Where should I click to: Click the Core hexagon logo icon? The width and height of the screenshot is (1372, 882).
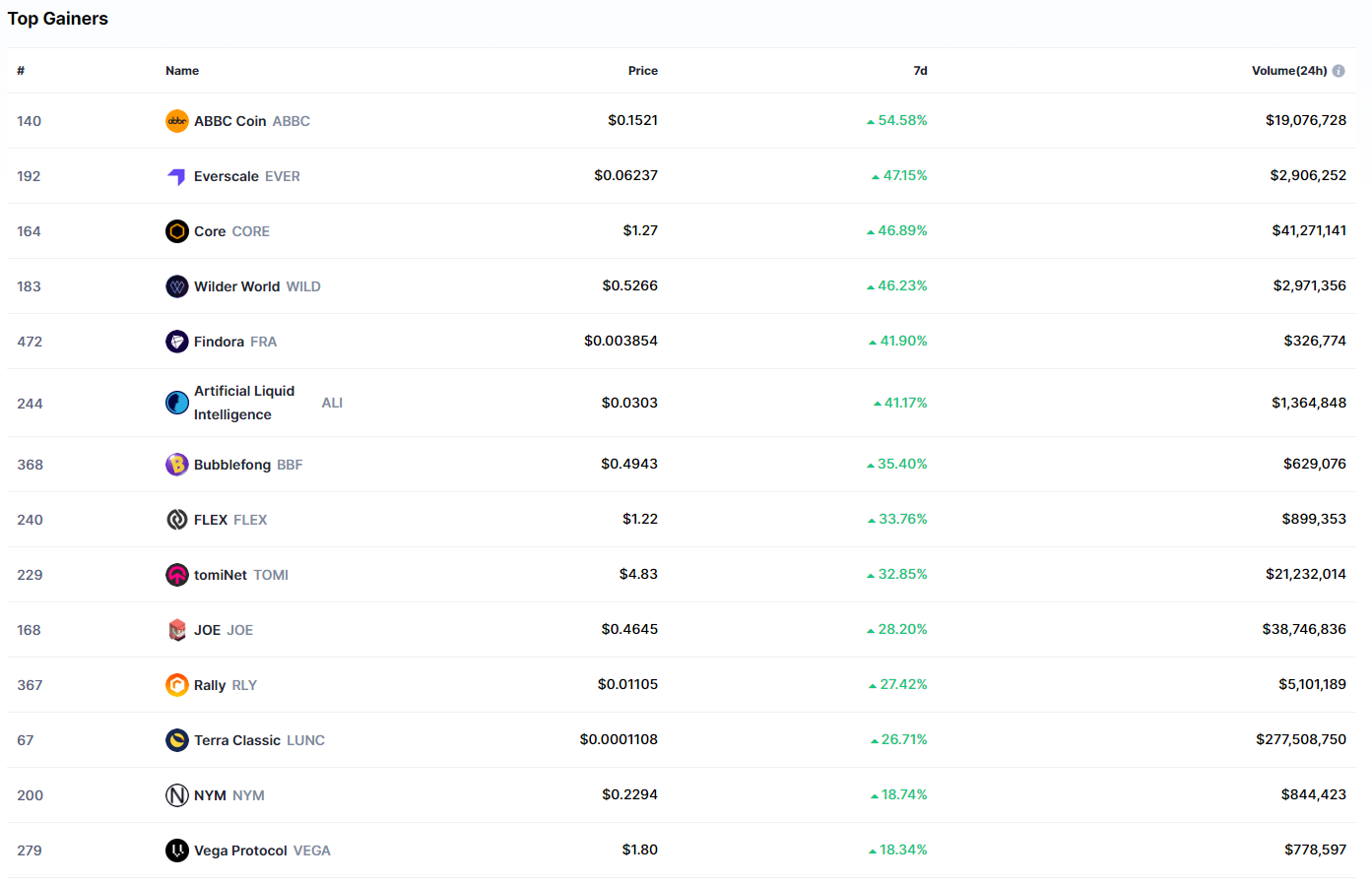(176, 231)
